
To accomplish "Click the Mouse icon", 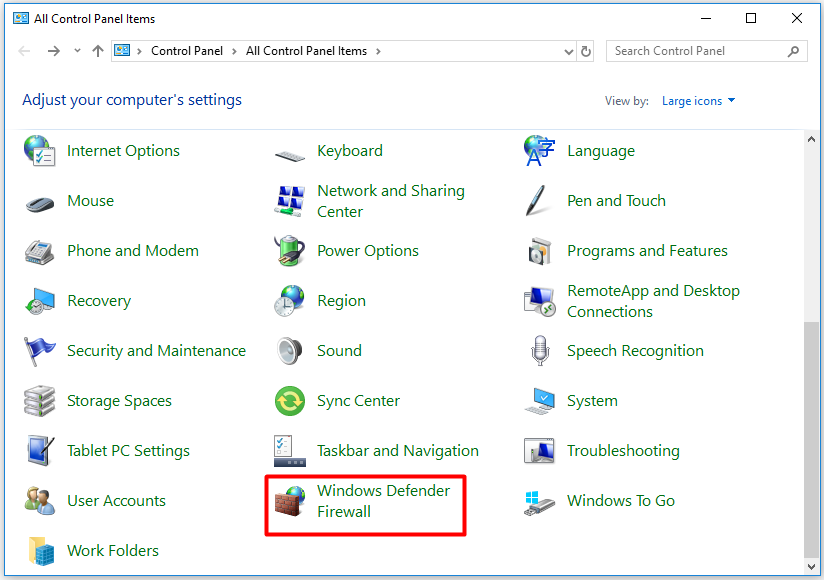I will 40,203.
